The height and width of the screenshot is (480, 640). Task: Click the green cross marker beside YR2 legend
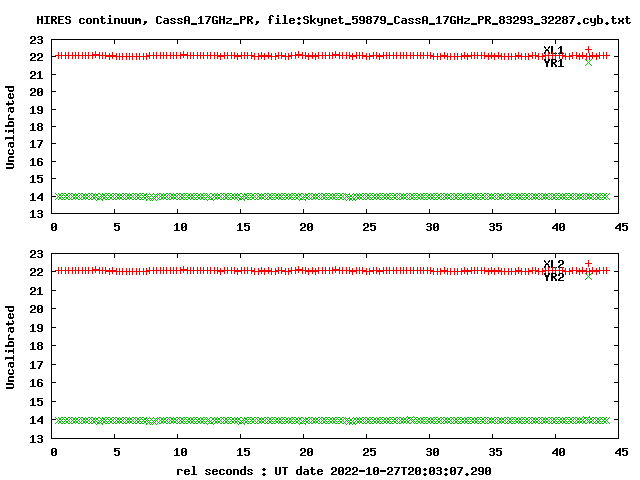point(588,276)
